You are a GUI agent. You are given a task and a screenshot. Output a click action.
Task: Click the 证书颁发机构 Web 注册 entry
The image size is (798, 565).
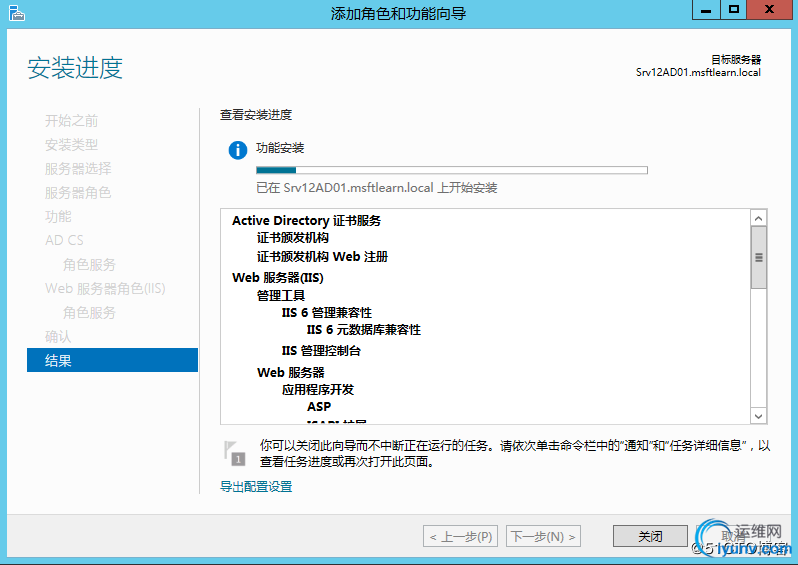(322, 257)
